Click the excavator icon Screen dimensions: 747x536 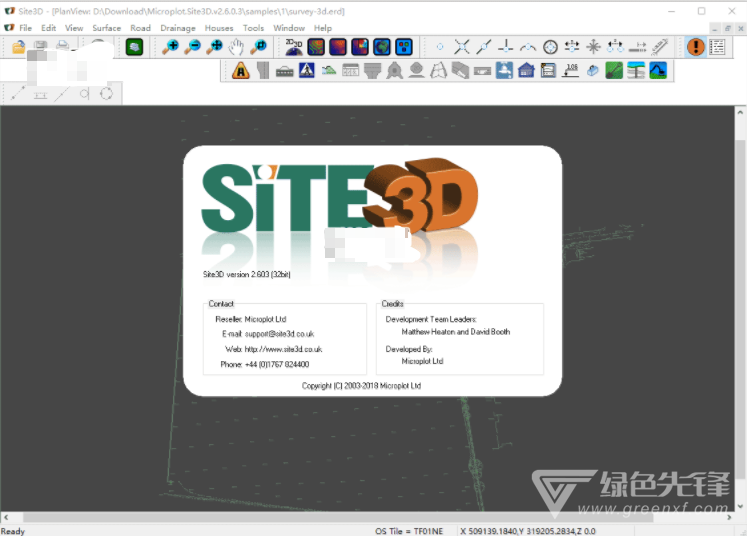tap(658, 71)
